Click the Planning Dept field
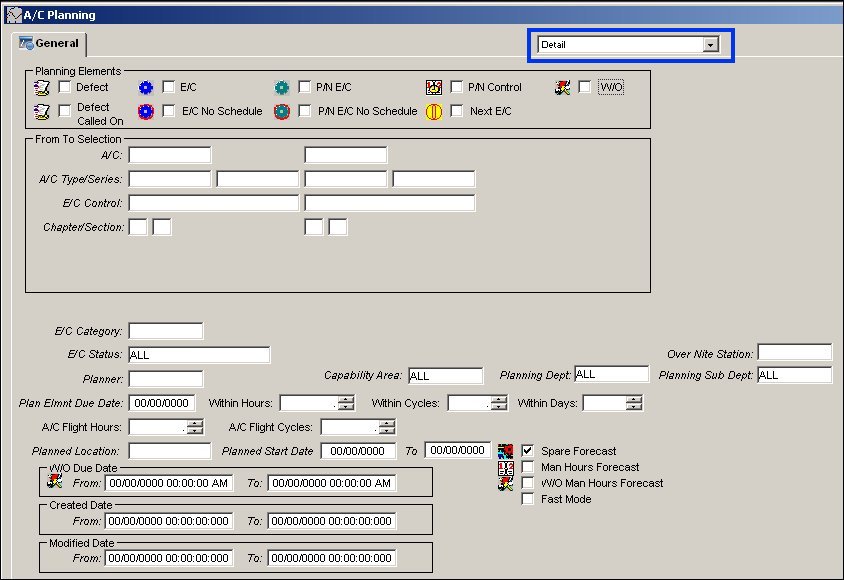This screenshot has width=844, height=580. click(x=611, y=374)
